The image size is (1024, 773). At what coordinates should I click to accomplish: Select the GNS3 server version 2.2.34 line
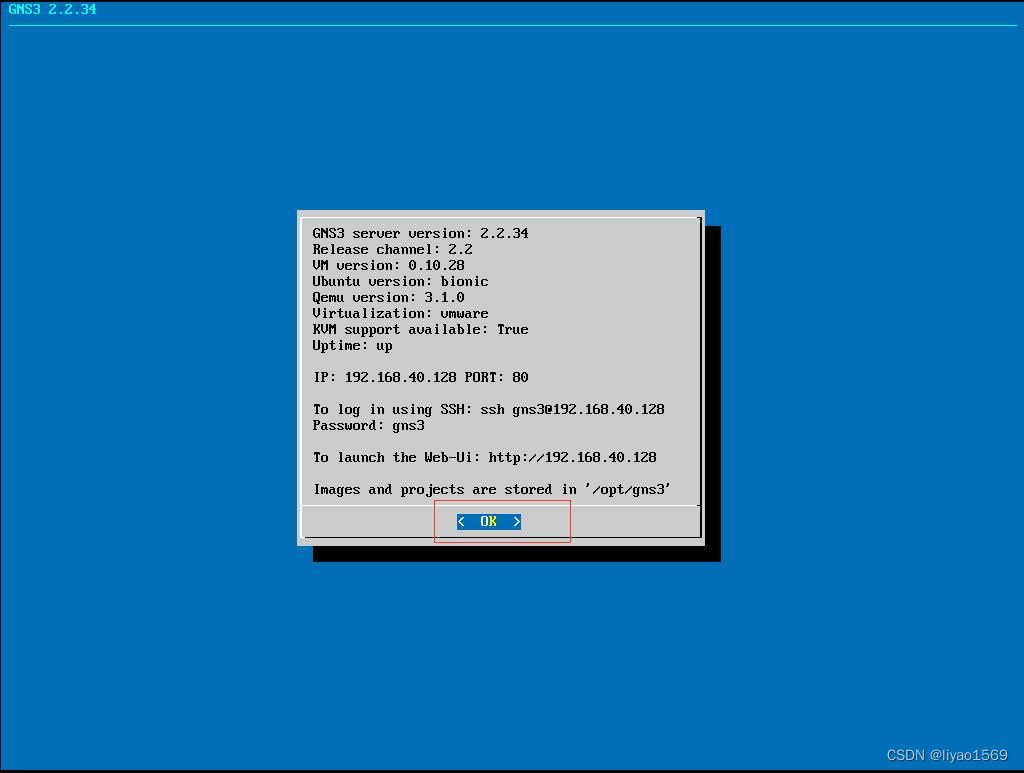point(420,233)
